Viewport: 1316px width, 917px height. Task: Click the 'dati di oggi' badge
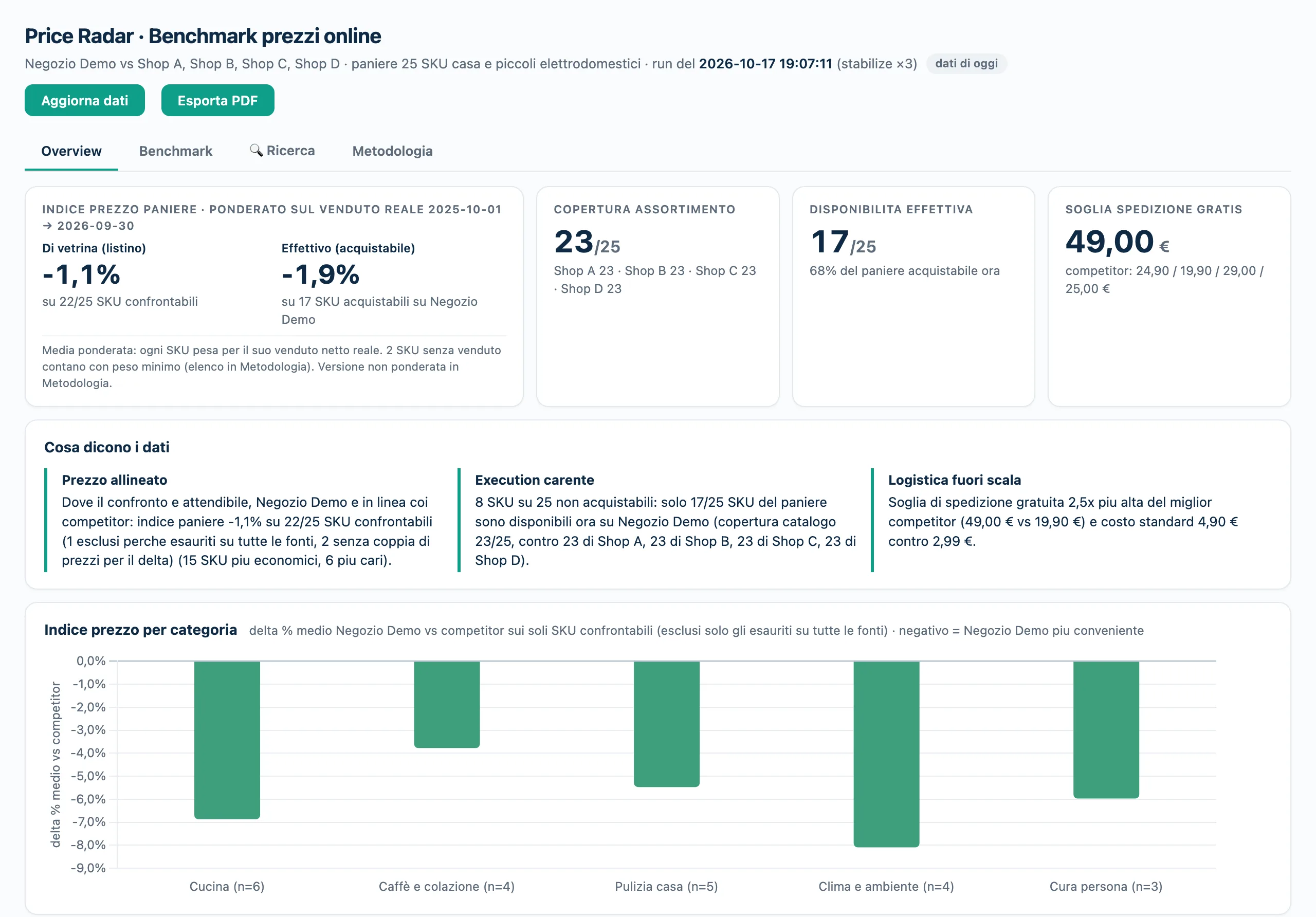pos(966,63)
